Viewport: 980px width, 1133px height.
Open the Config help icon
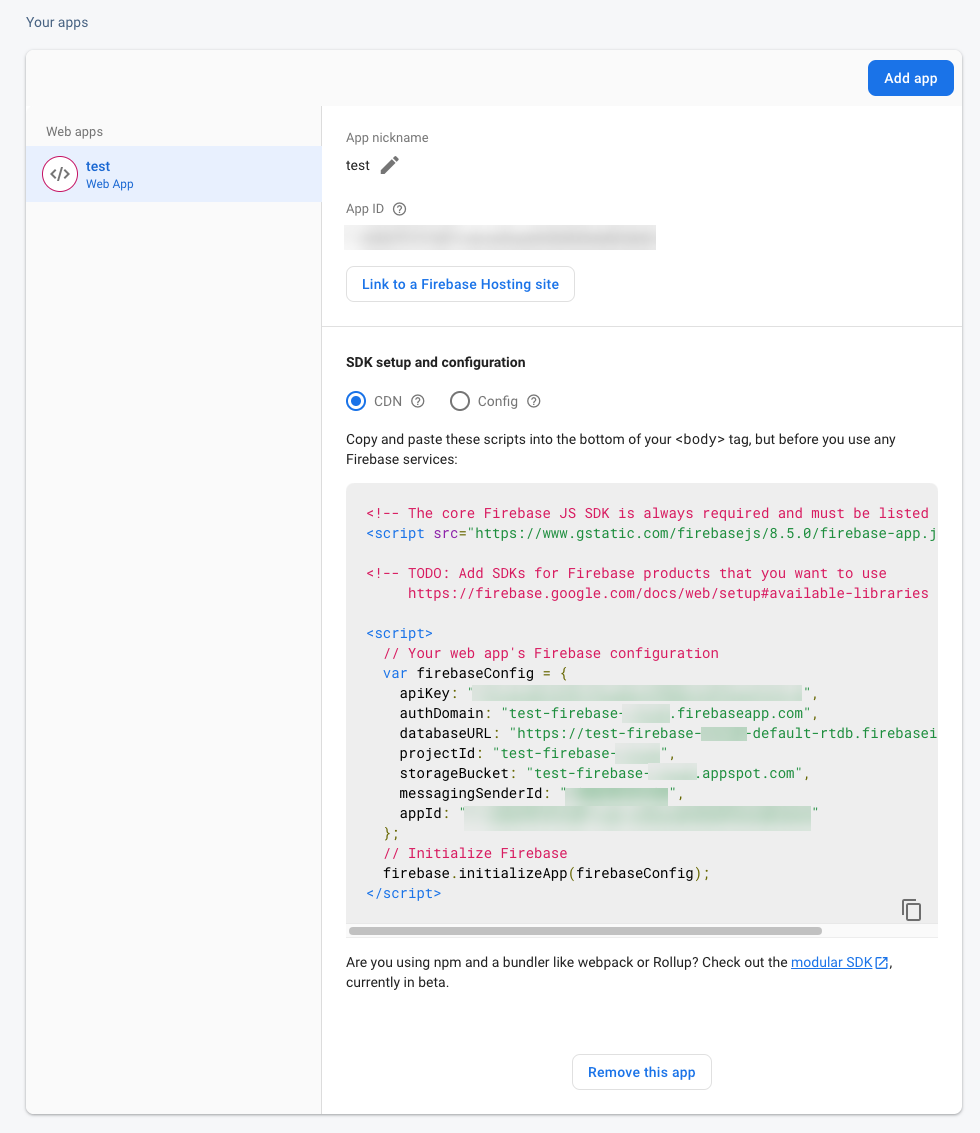[x=533, y=401]
